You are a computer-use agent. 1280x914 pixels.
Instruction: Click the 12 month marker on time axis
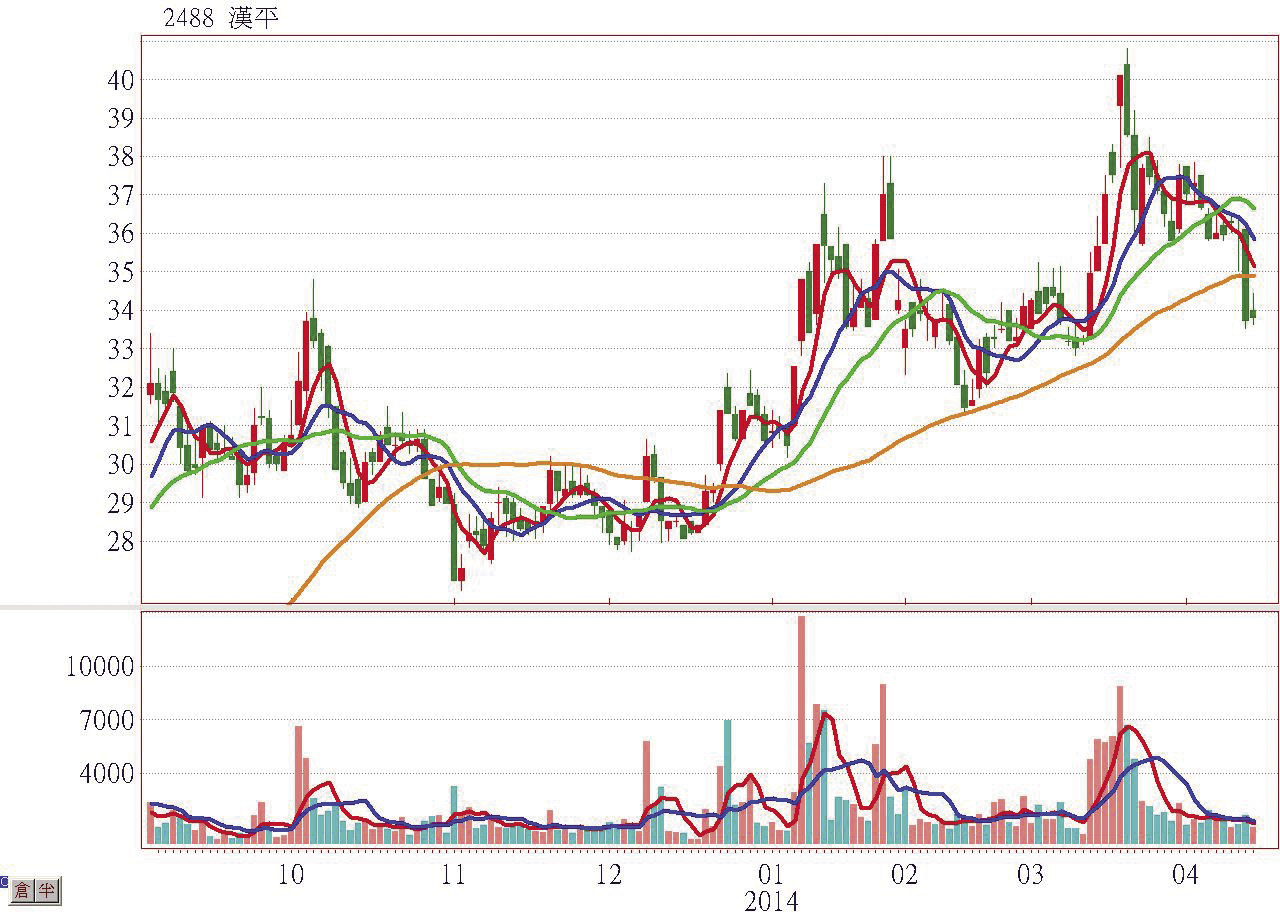609,874
